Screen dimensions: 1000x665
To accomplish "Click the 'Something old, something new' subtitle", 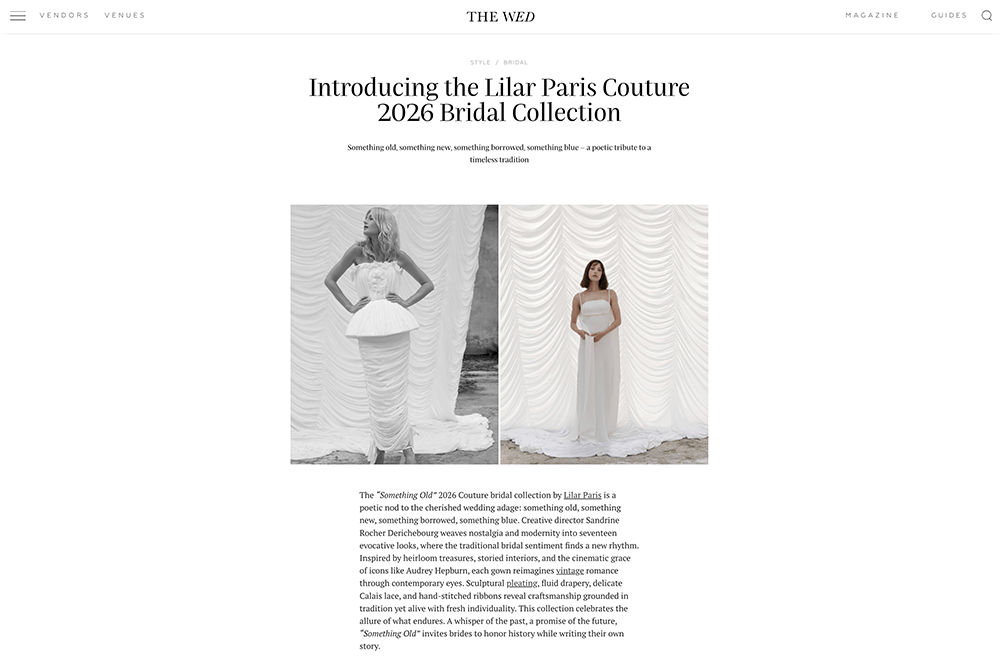I will pos(499,153).
